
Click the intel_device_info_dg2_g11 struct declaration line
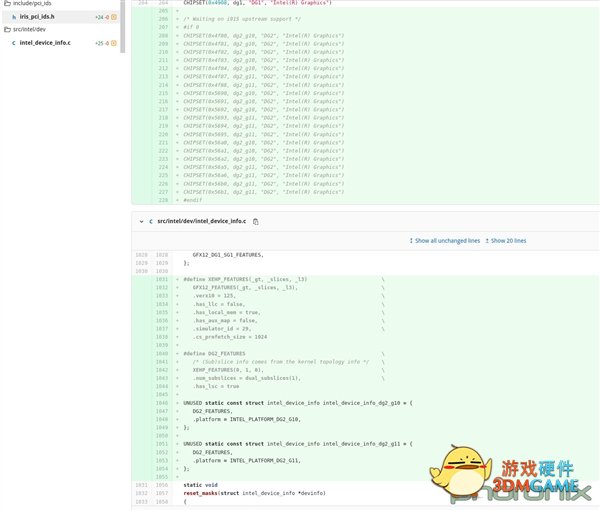(x=298, y=444)
